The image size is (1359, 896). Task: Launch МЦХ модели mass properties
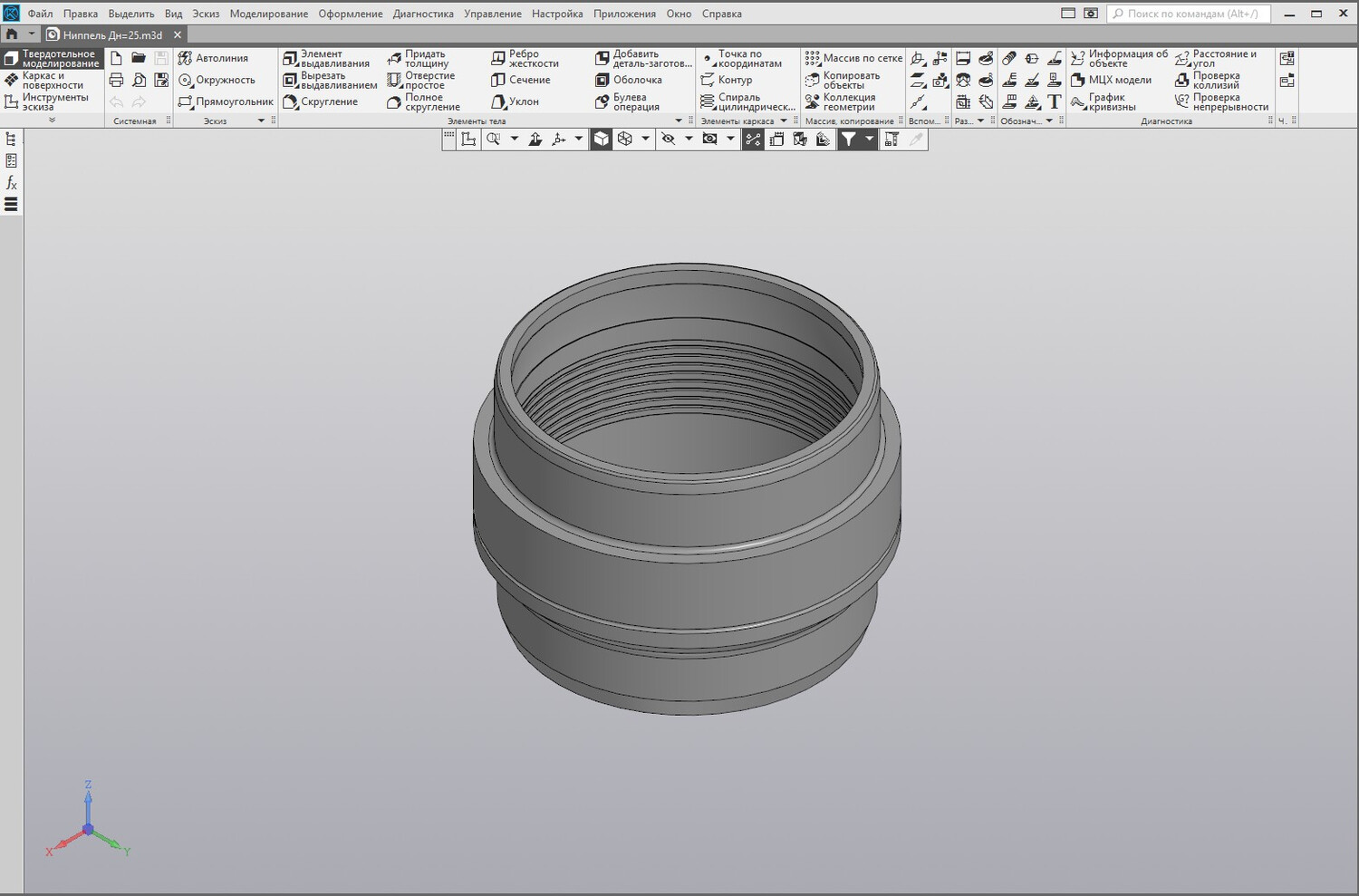pos(1111,80)
